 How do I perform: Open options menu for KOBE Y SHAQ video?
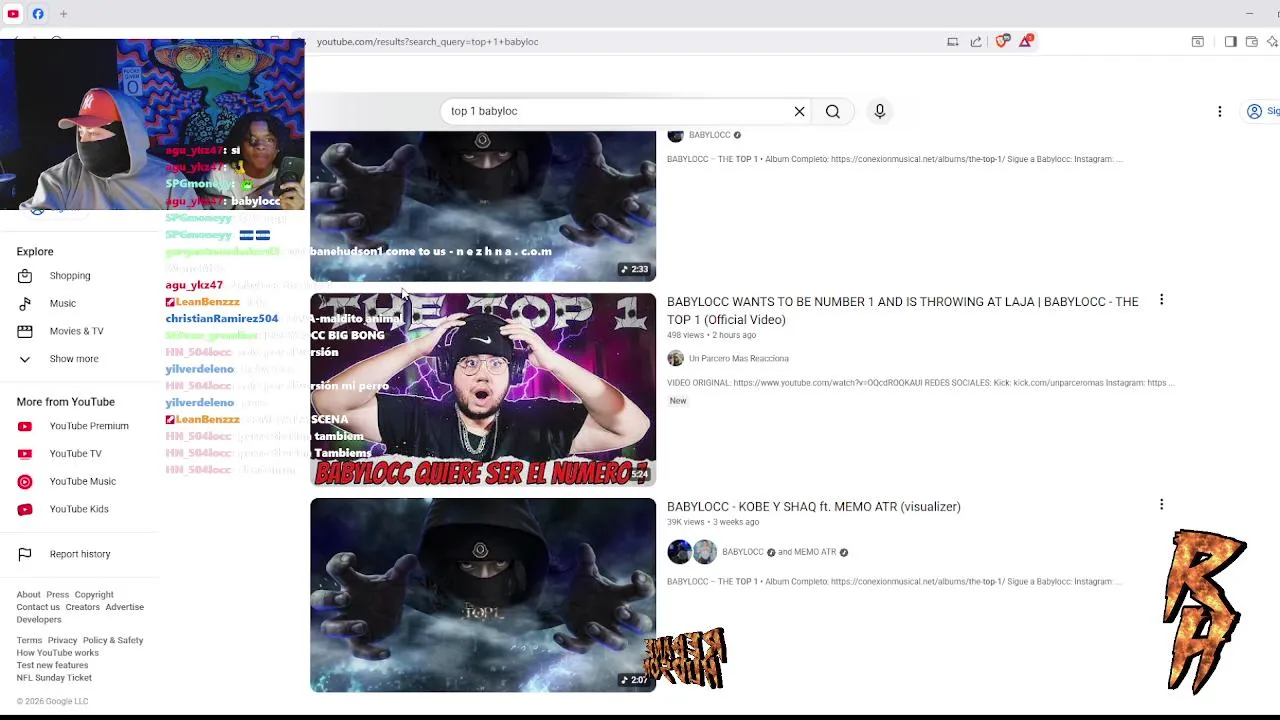click(x=1161, y=505)
